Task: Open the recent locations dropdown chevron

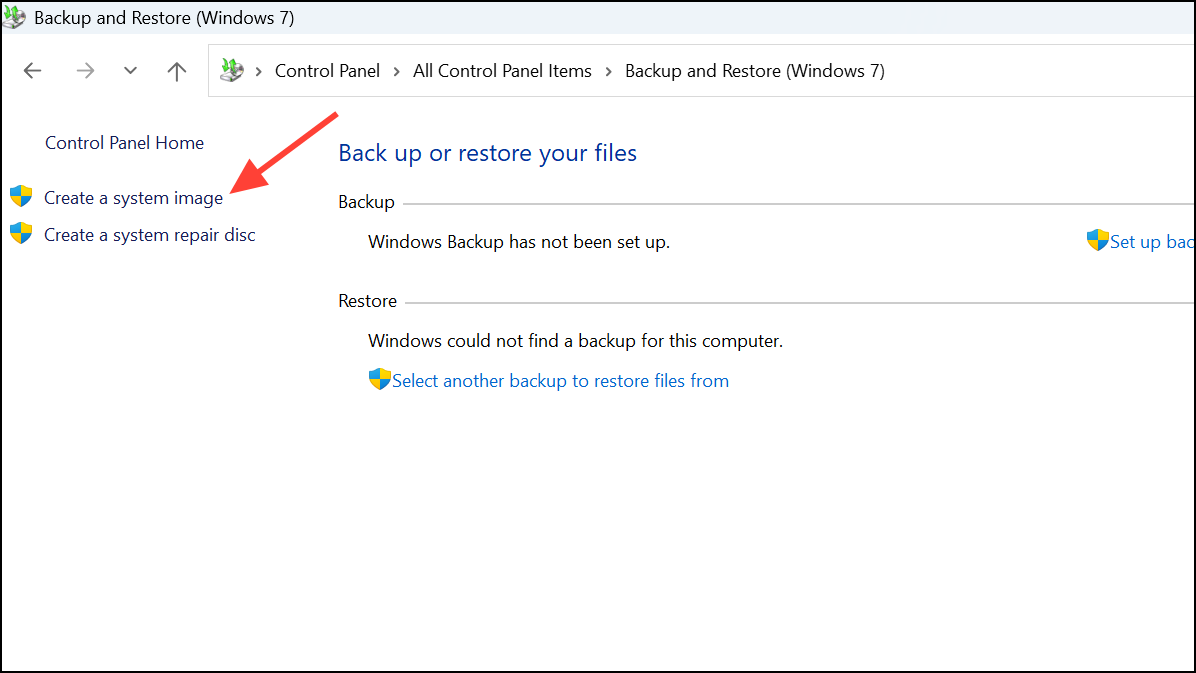Action: (130, 71)
